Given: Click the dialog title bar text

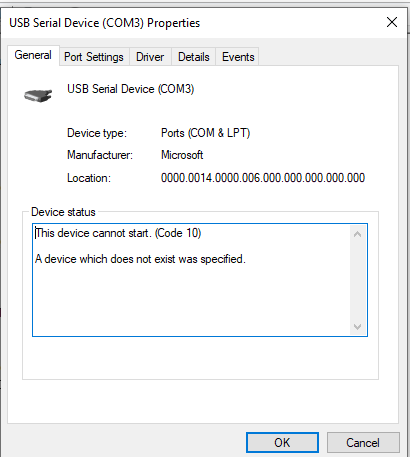Looking at the screenshot, I should 105,23.
